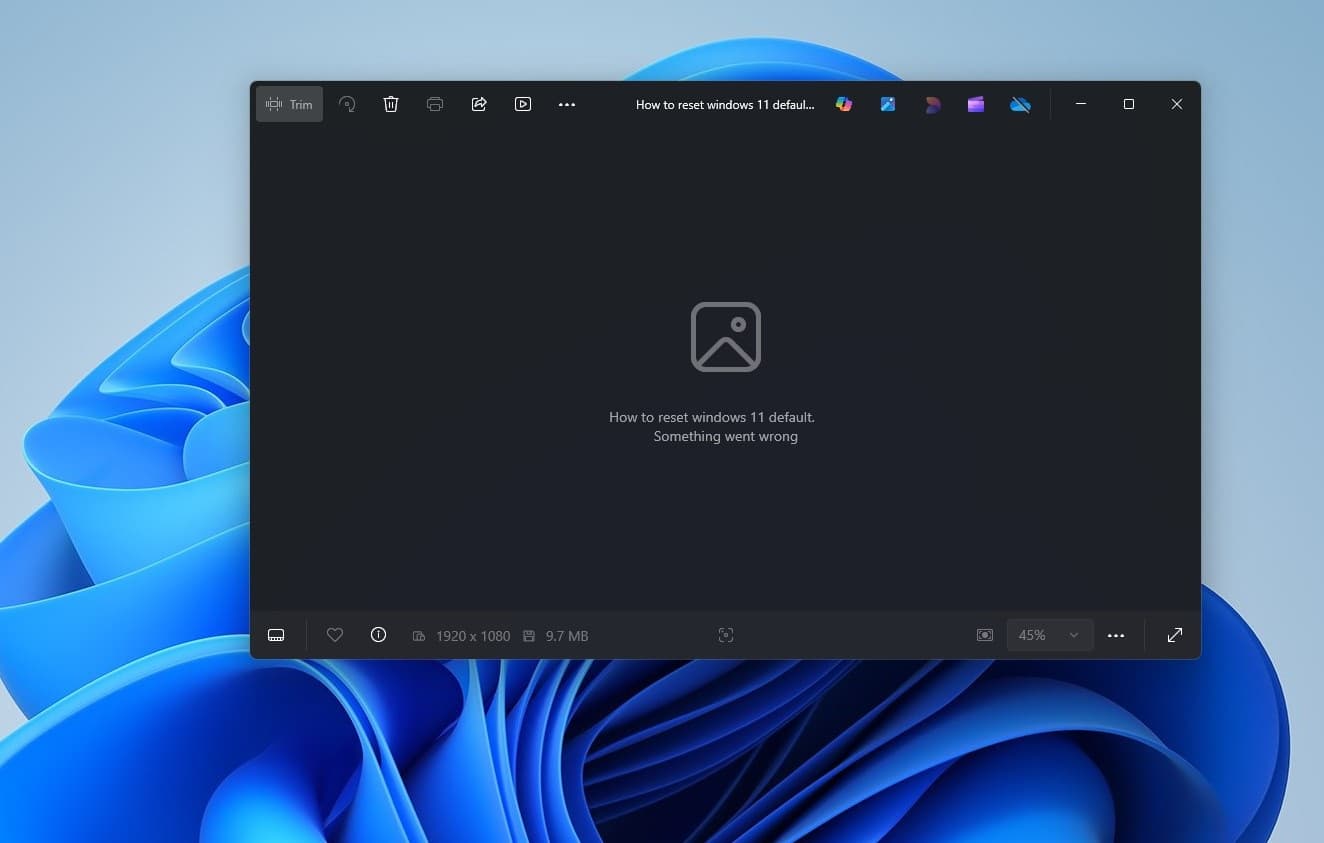The image size is (1324, 843).
Task: Click the Trim button
Action: click(x=289, y=104)
